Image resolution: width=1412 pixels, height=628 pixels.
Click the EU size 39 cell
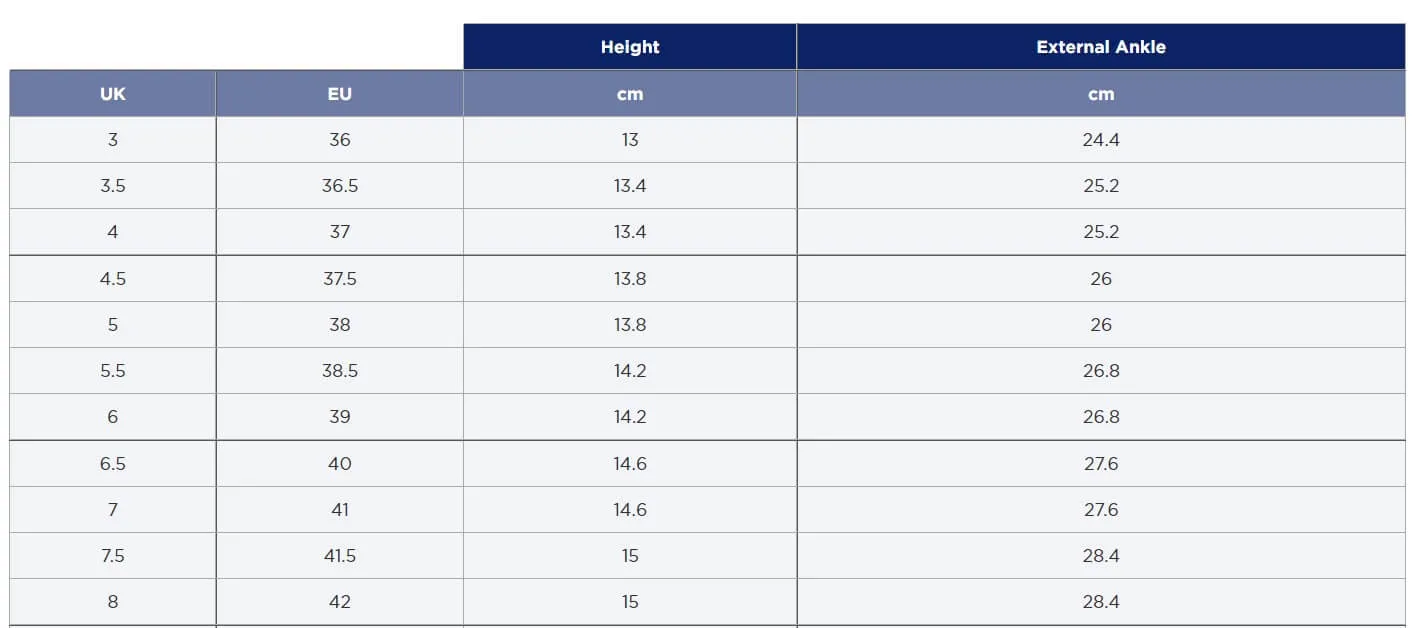tap(340, 417)
